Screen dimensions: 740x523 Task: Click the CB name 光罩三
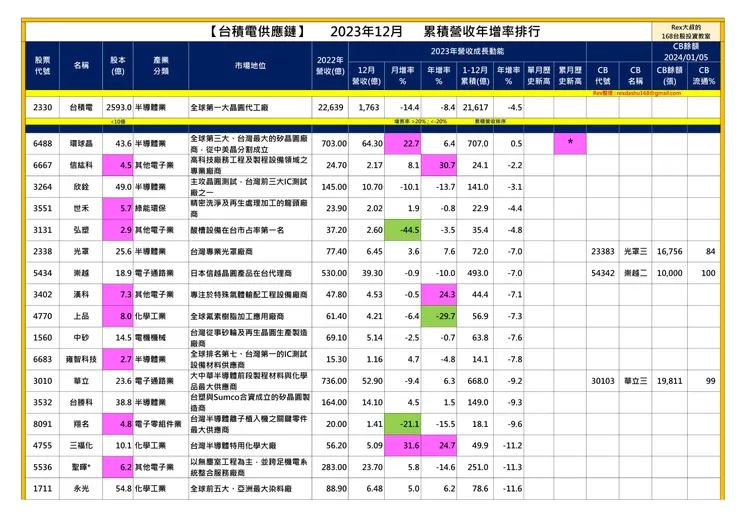(x=635, y=252)
